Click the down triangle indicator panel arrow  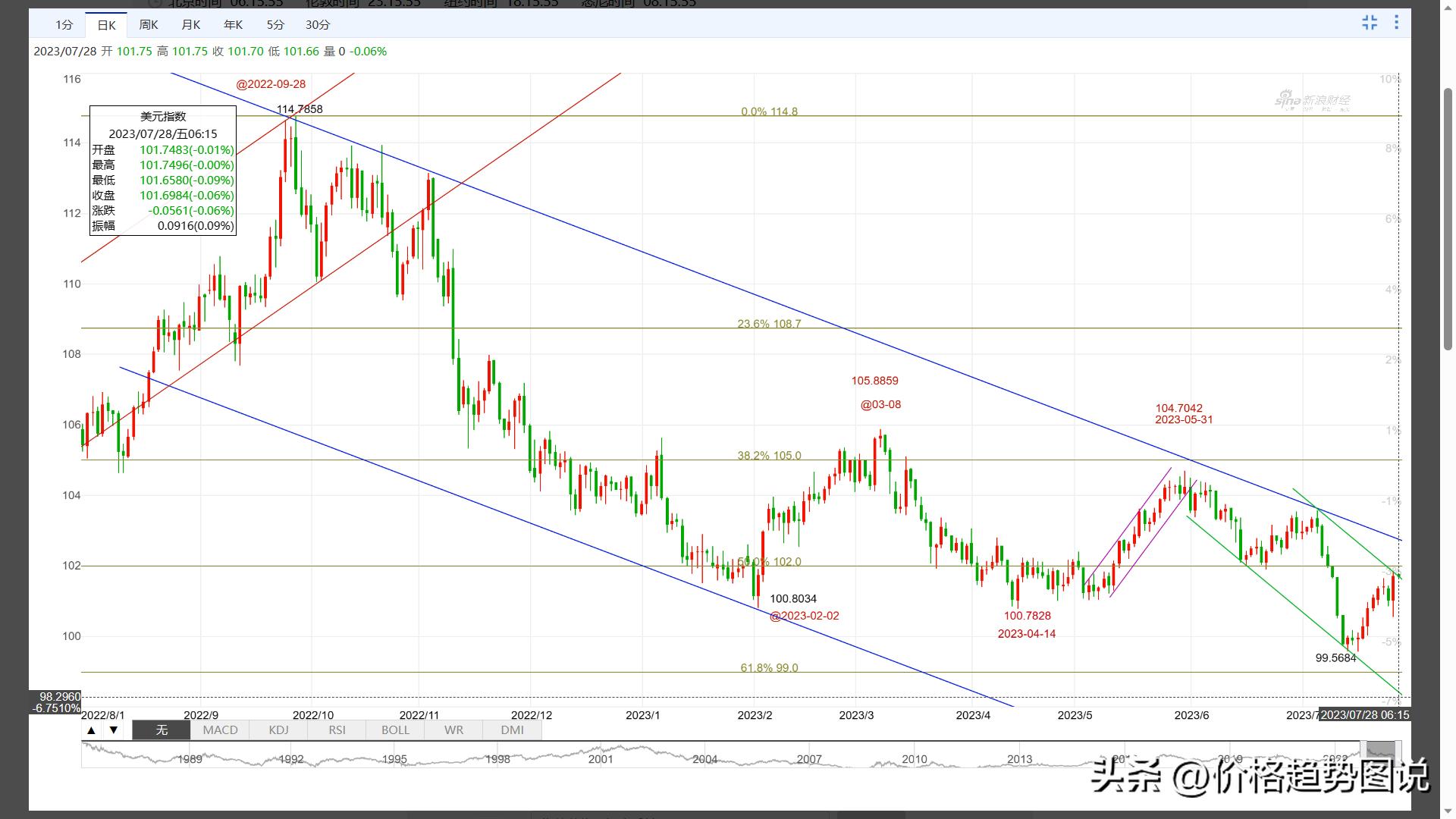114,730
